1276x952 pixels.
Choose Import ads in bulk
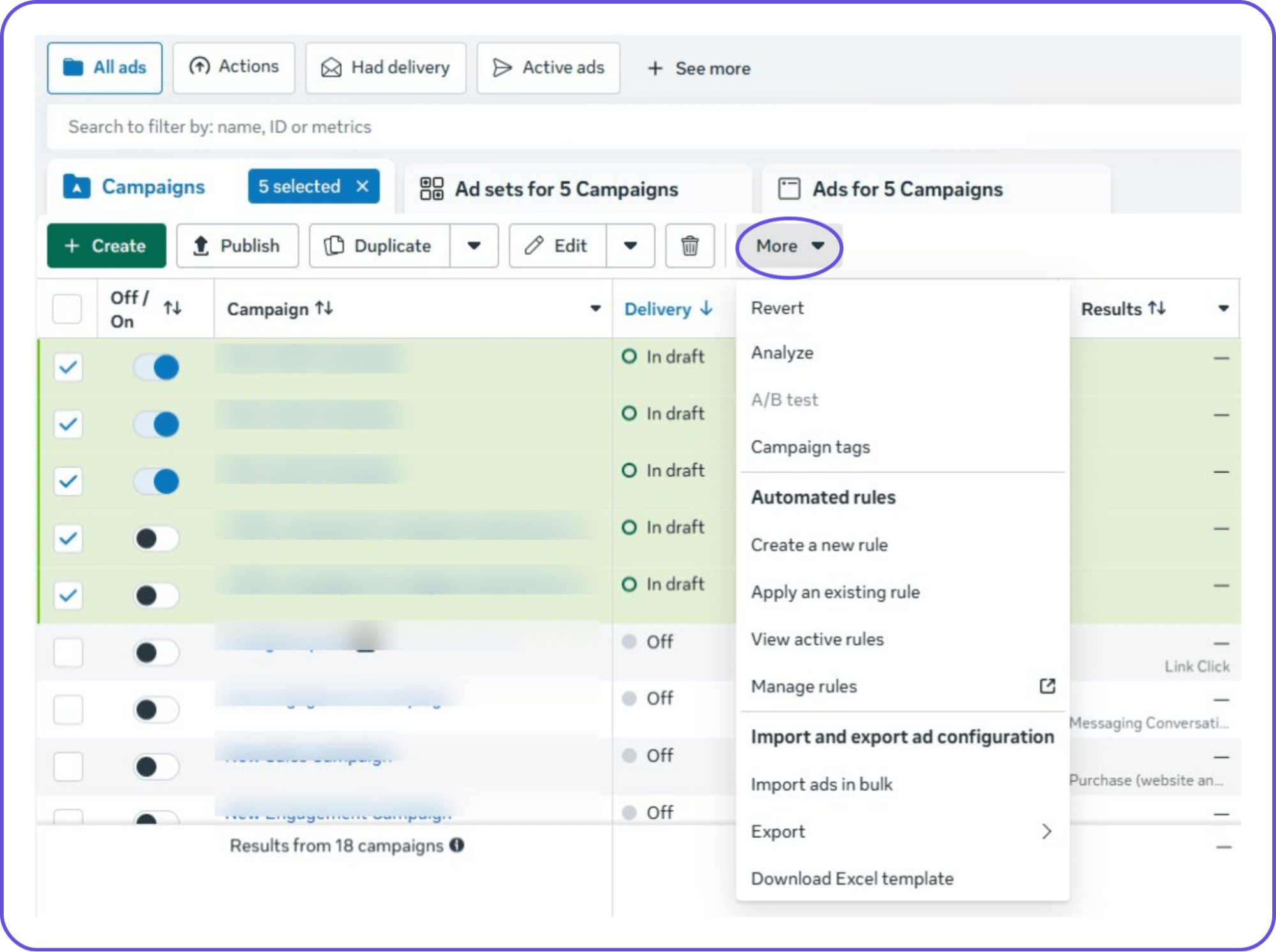click(903, 784)
